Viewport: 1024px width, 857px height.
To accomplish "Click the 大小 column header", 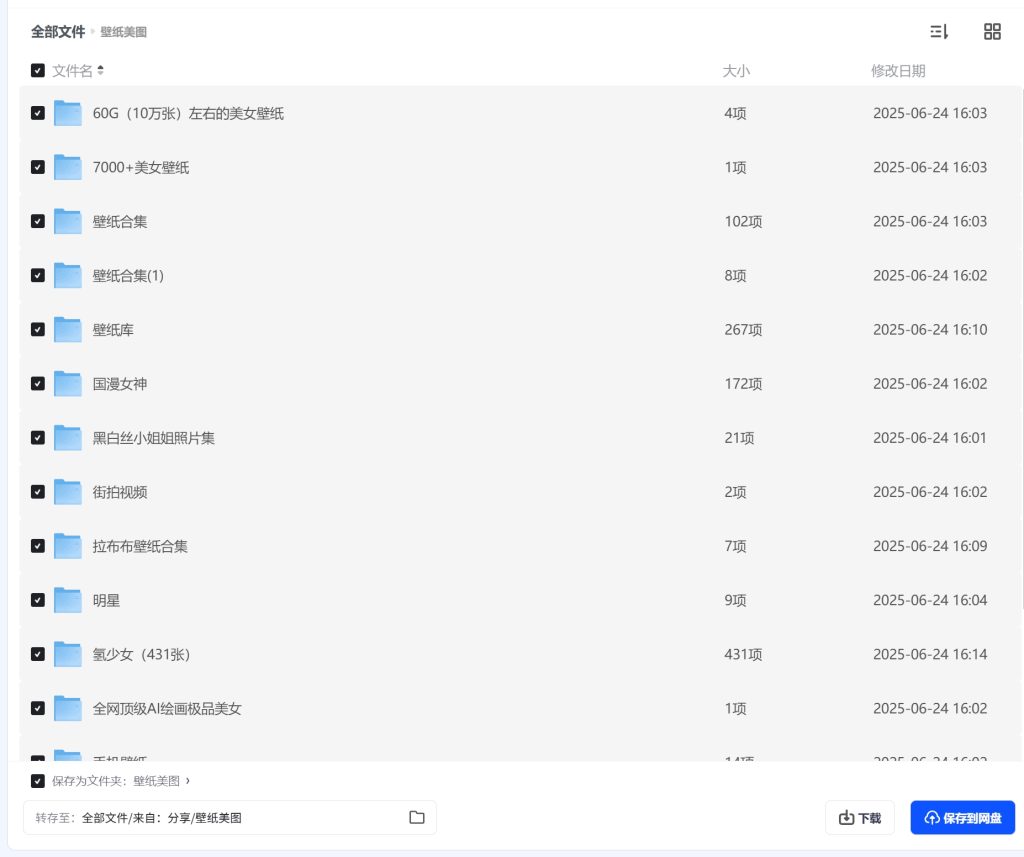I will (x=736, y=71).
